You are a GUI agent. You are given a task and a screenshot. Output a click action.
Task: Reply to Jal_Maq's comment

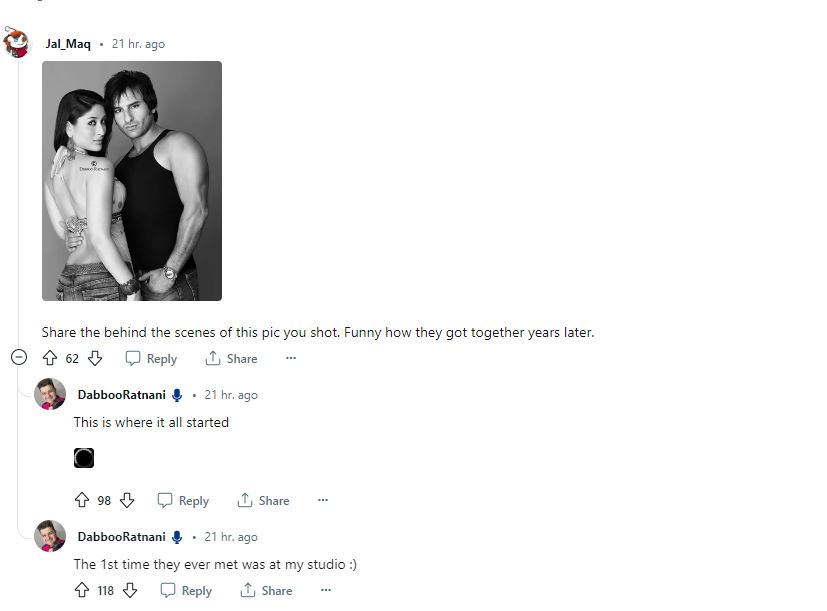click(x=151, y=358)
